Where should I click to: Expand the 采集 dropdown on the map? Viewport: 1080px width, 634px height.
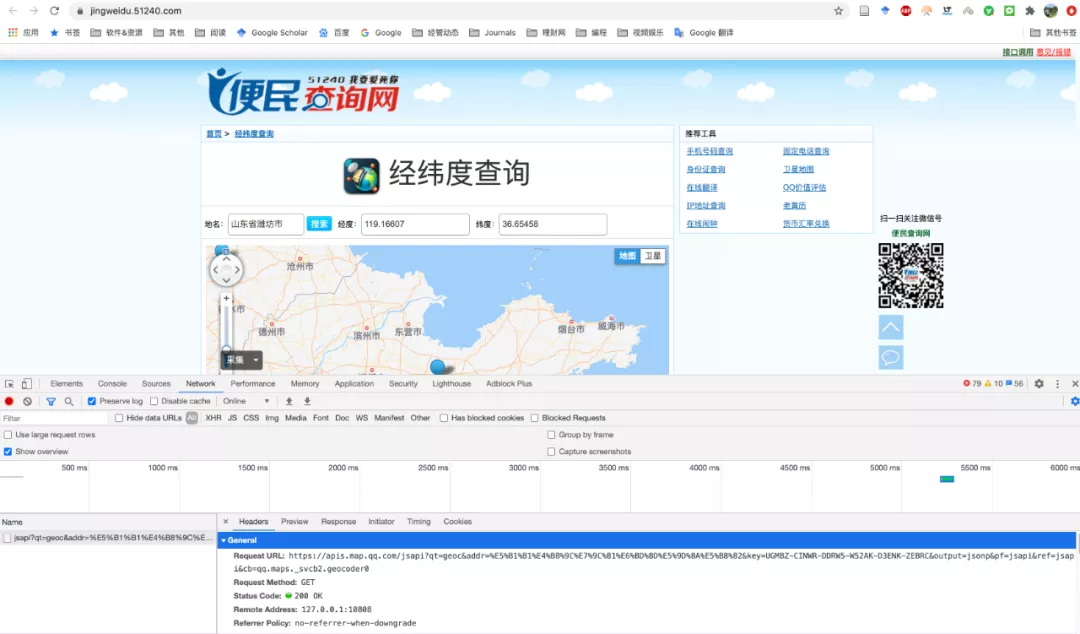(256, 360)
